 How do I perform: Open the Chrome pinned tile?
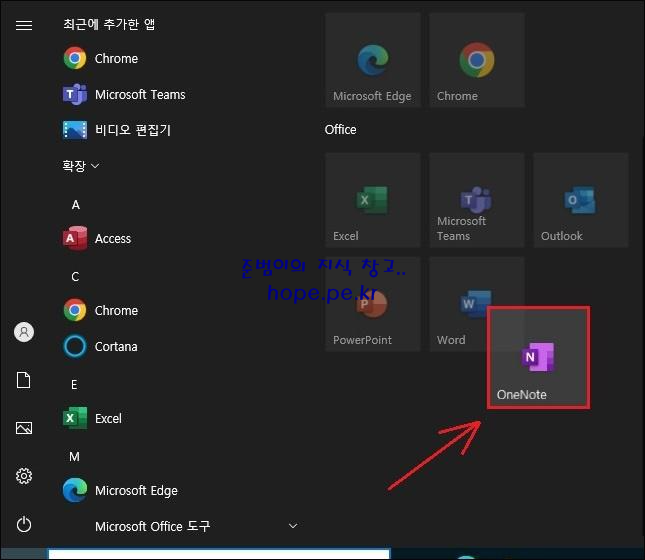[x=477, y=60]
